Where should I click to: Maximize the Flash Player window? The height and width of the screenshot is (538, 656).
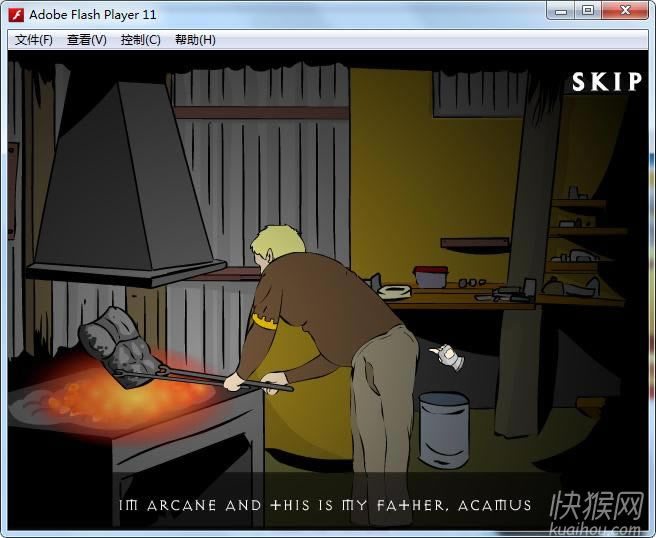click(x=587, y=11)
